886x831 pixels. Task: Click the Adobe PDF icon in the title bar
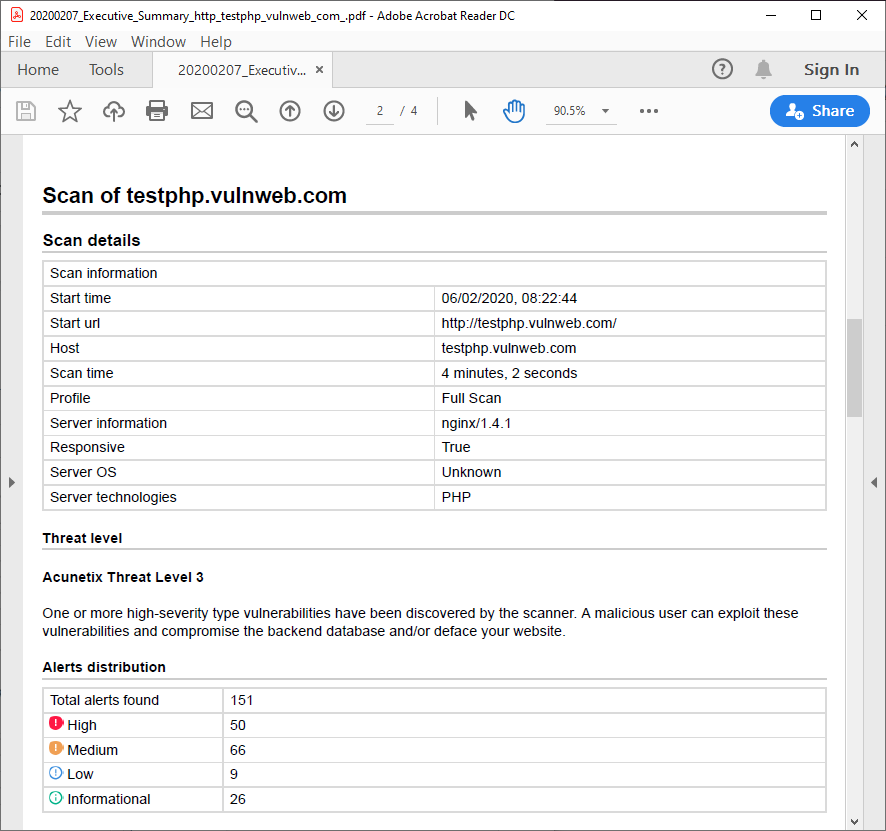(x=17, y=15)
